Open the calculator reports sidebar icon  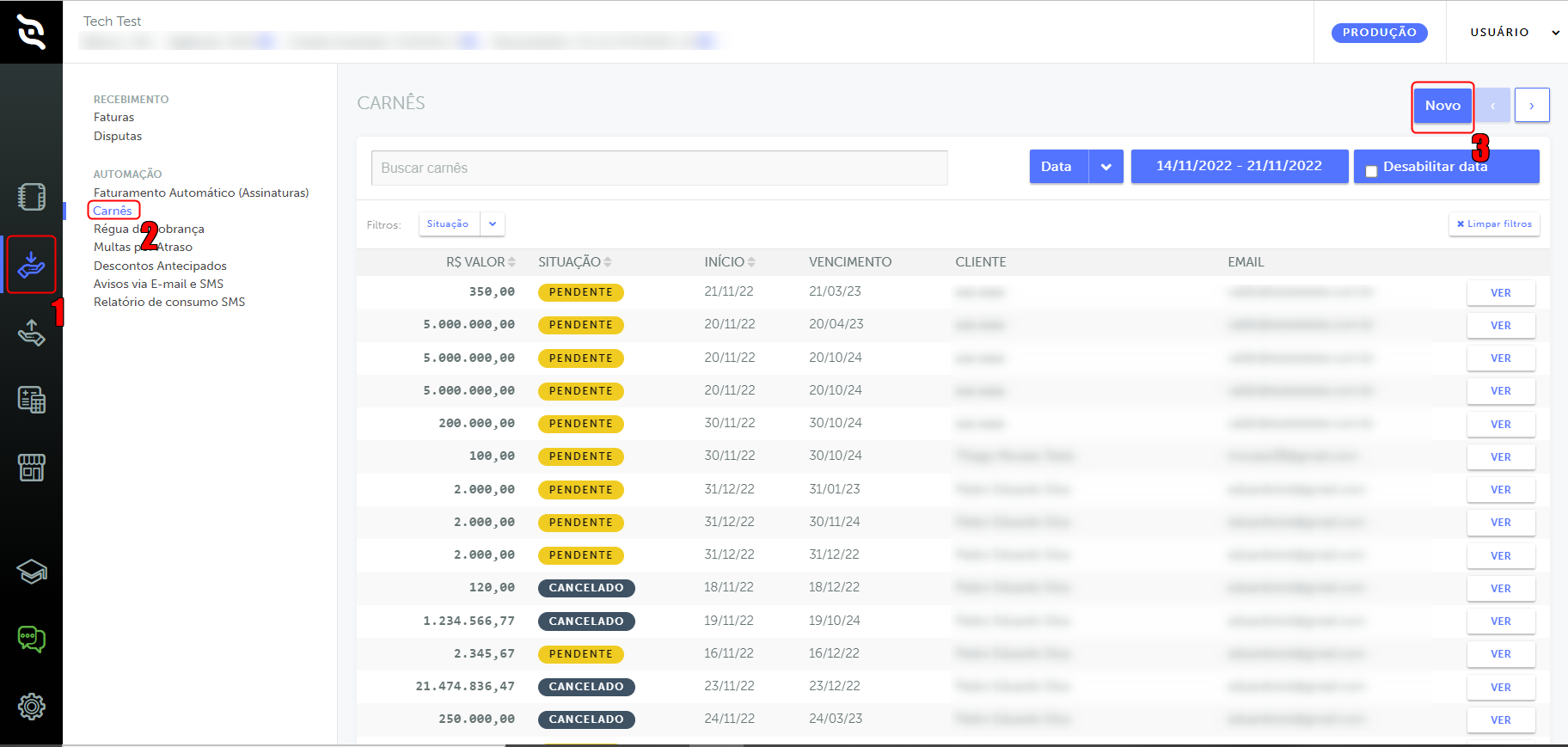pyautogui.click(x=32, y=400)
